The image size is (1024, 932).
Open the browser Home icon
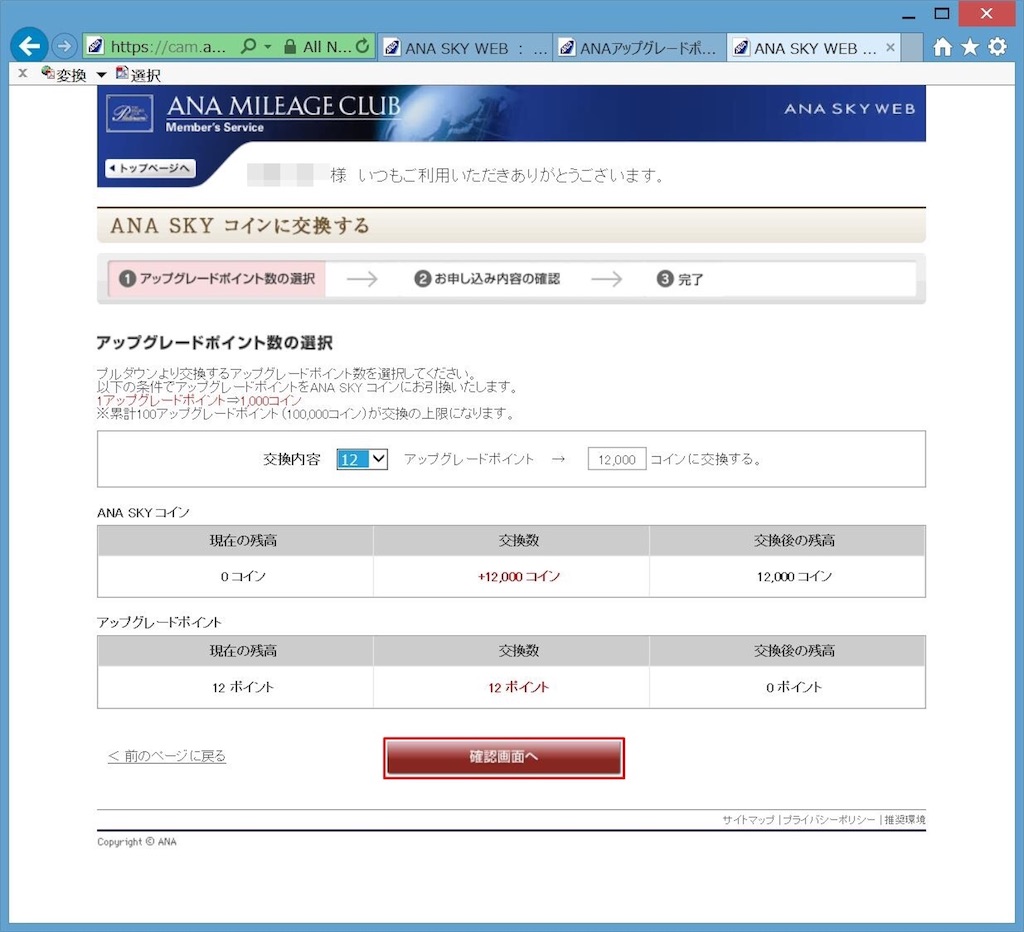point(942,47)
